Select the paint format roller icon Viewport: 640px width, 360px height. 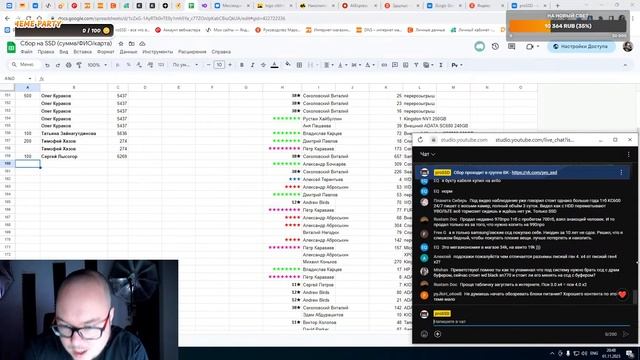(79, 65)
